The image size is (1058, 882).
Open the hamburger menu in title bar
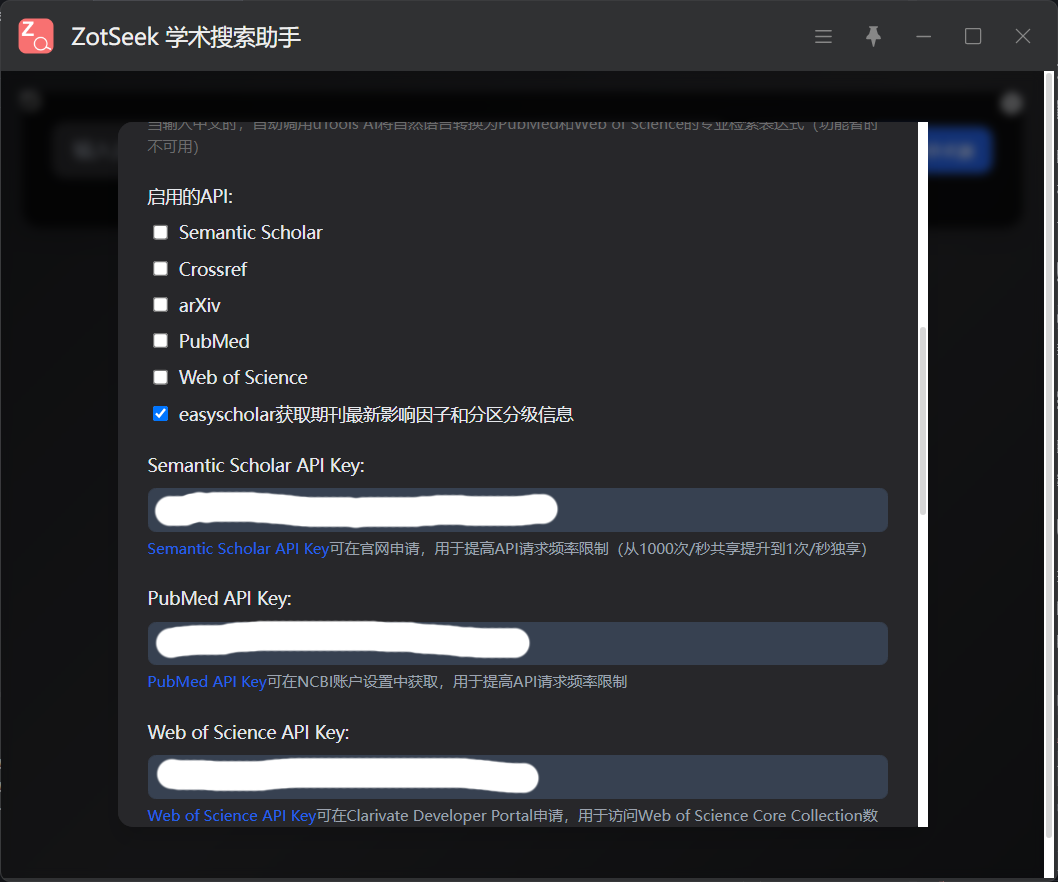point(823,36)
